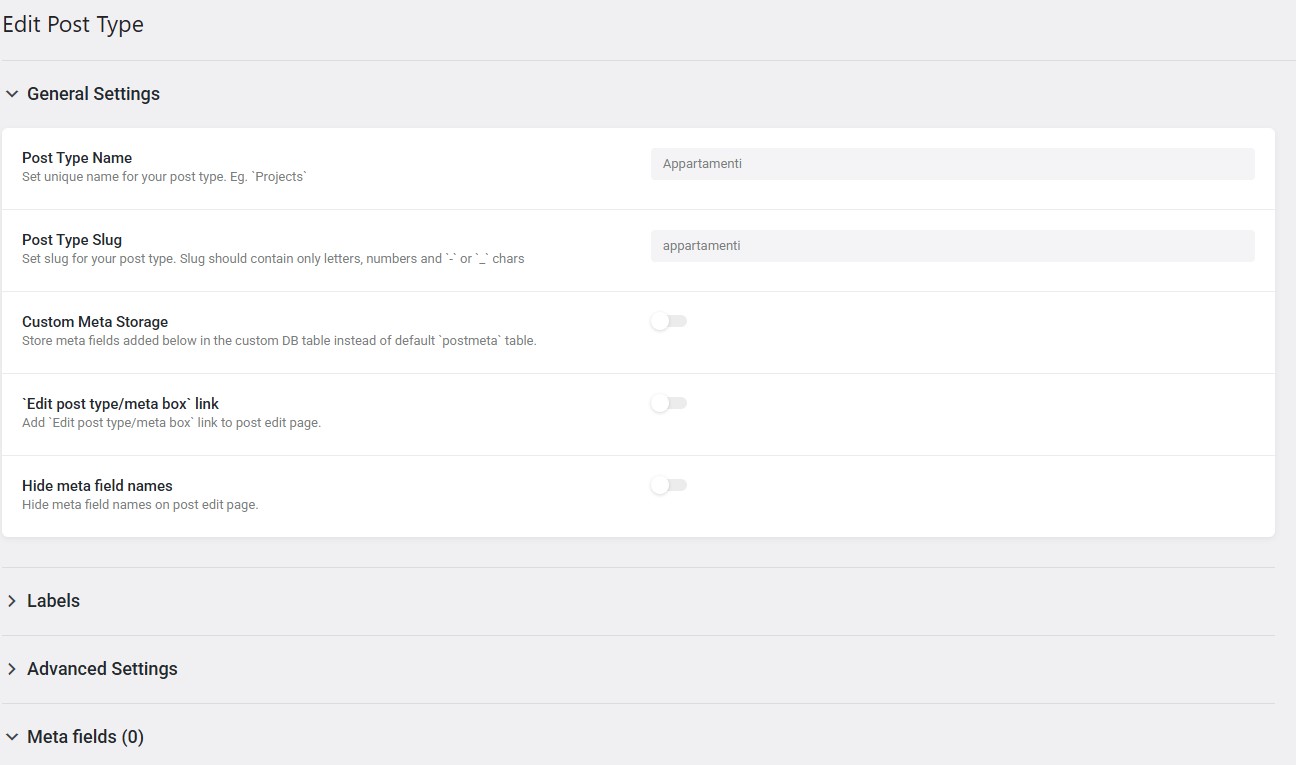Click the Post Type Name label text
This screenshot has width=1296, height=765.
[x=77, y=158]
